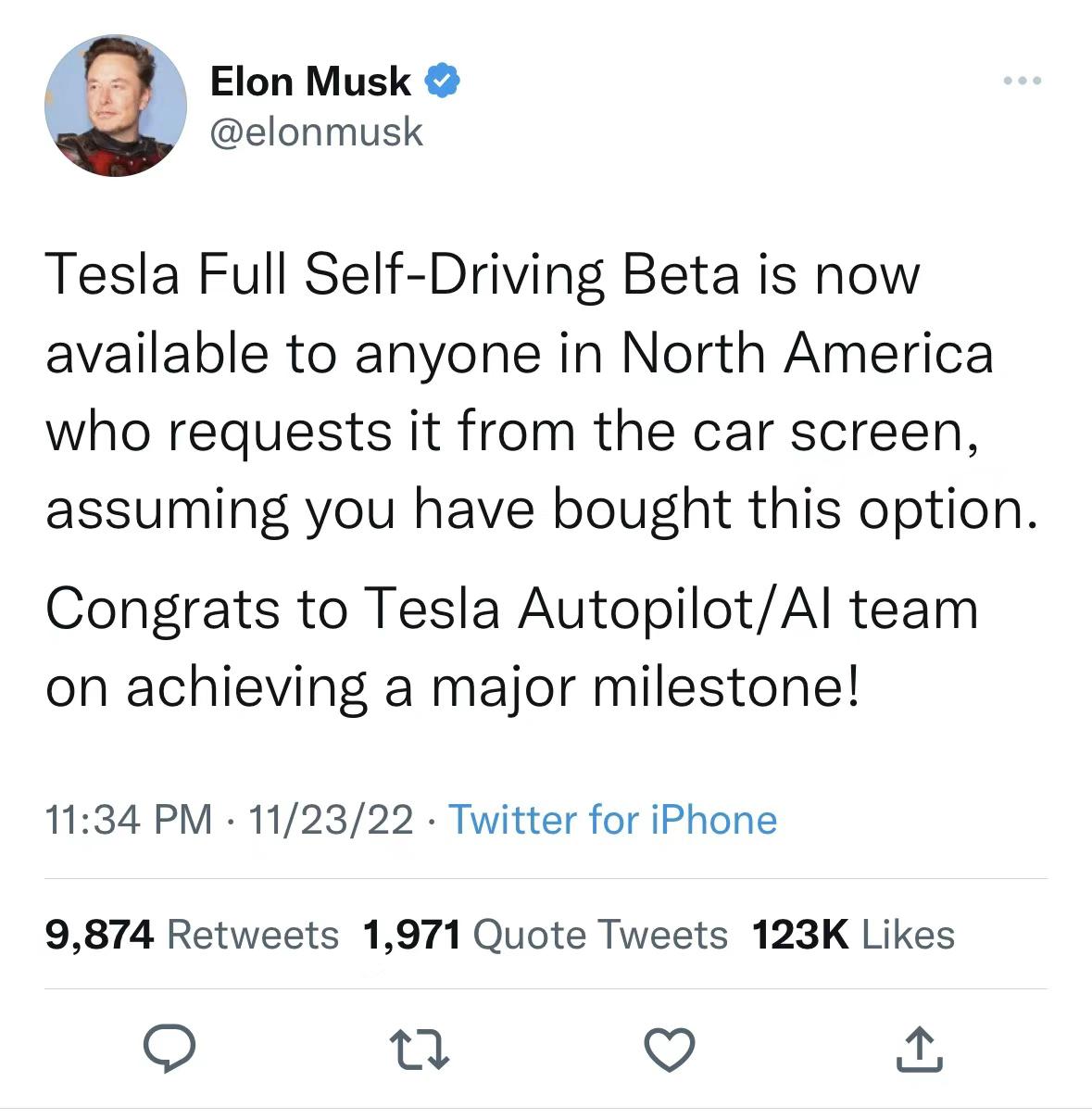Click the blue verified badge
Screen dimensions: 1092x1119
point(443,81)
